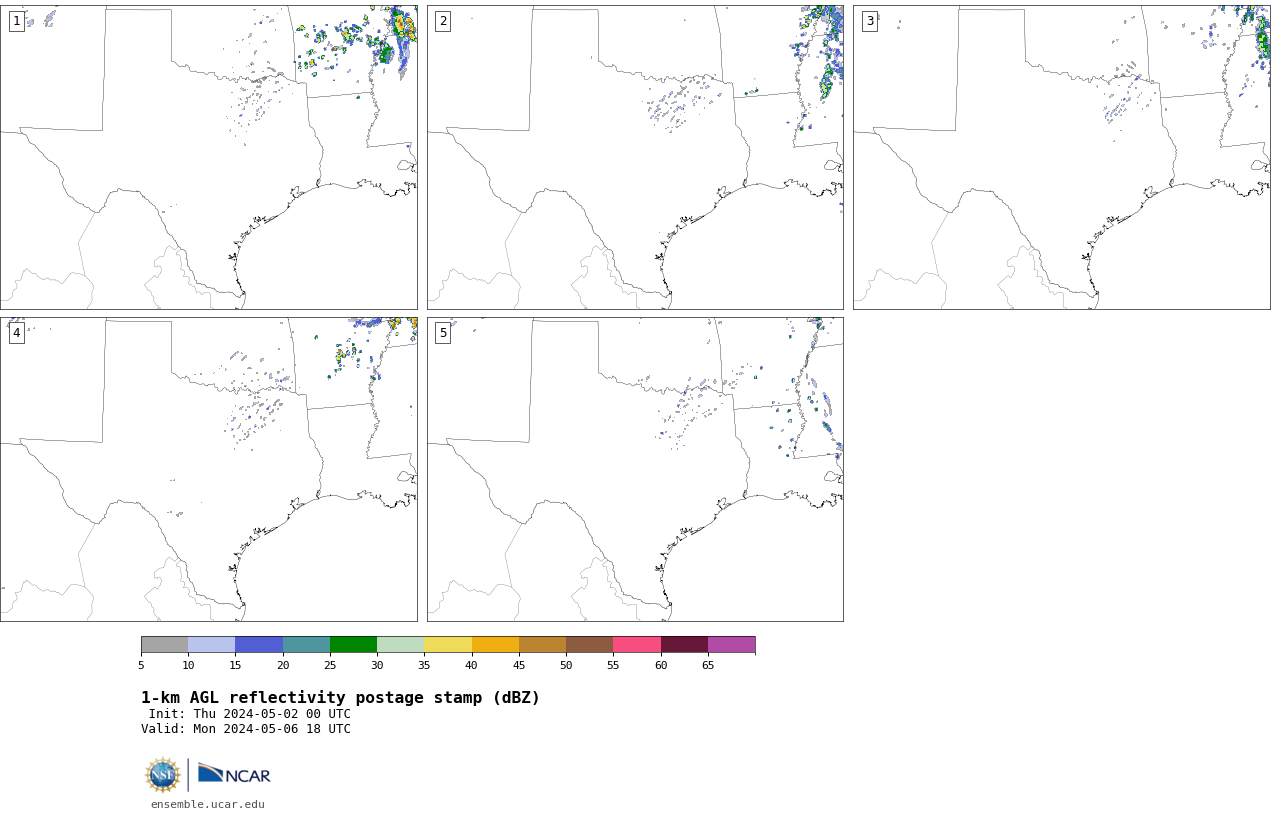Click the panel number 5 label
This screenshot has width=1280, height=815.
443,333
